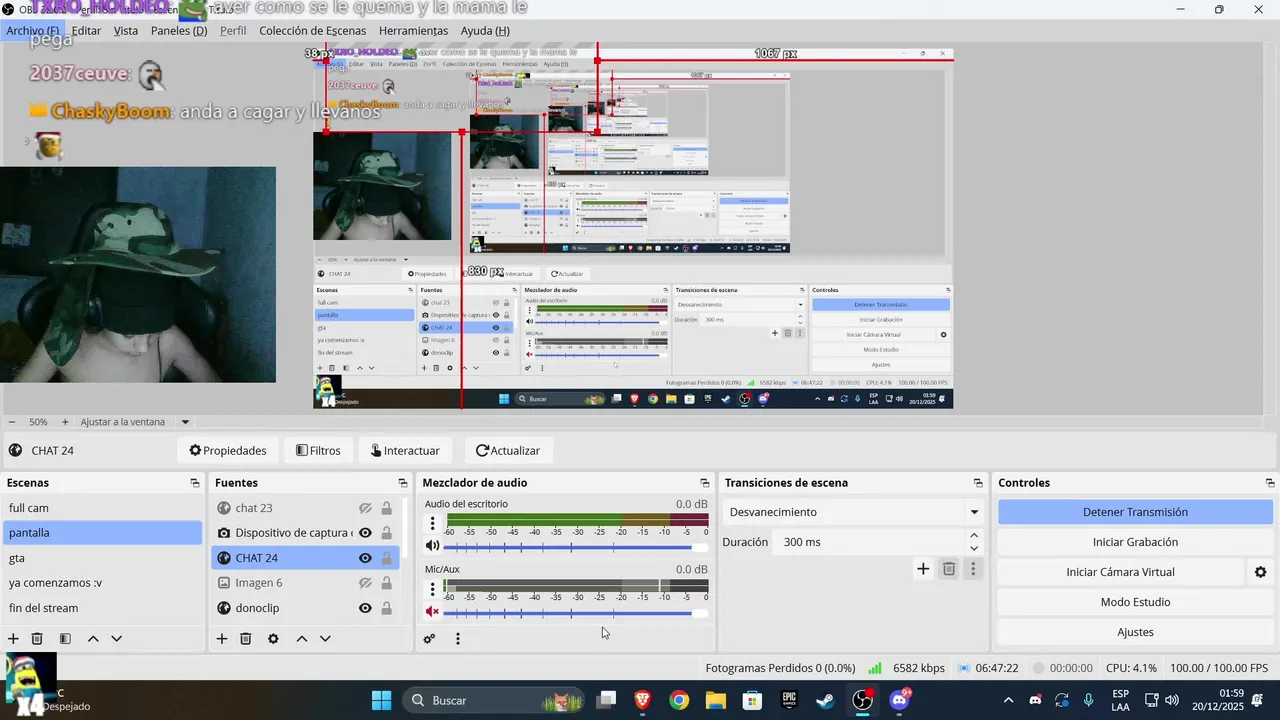Adjust Mic/Aux volume slider
Screen dimensions: 1280x720
pyautogui.click(x=575, y=612)
